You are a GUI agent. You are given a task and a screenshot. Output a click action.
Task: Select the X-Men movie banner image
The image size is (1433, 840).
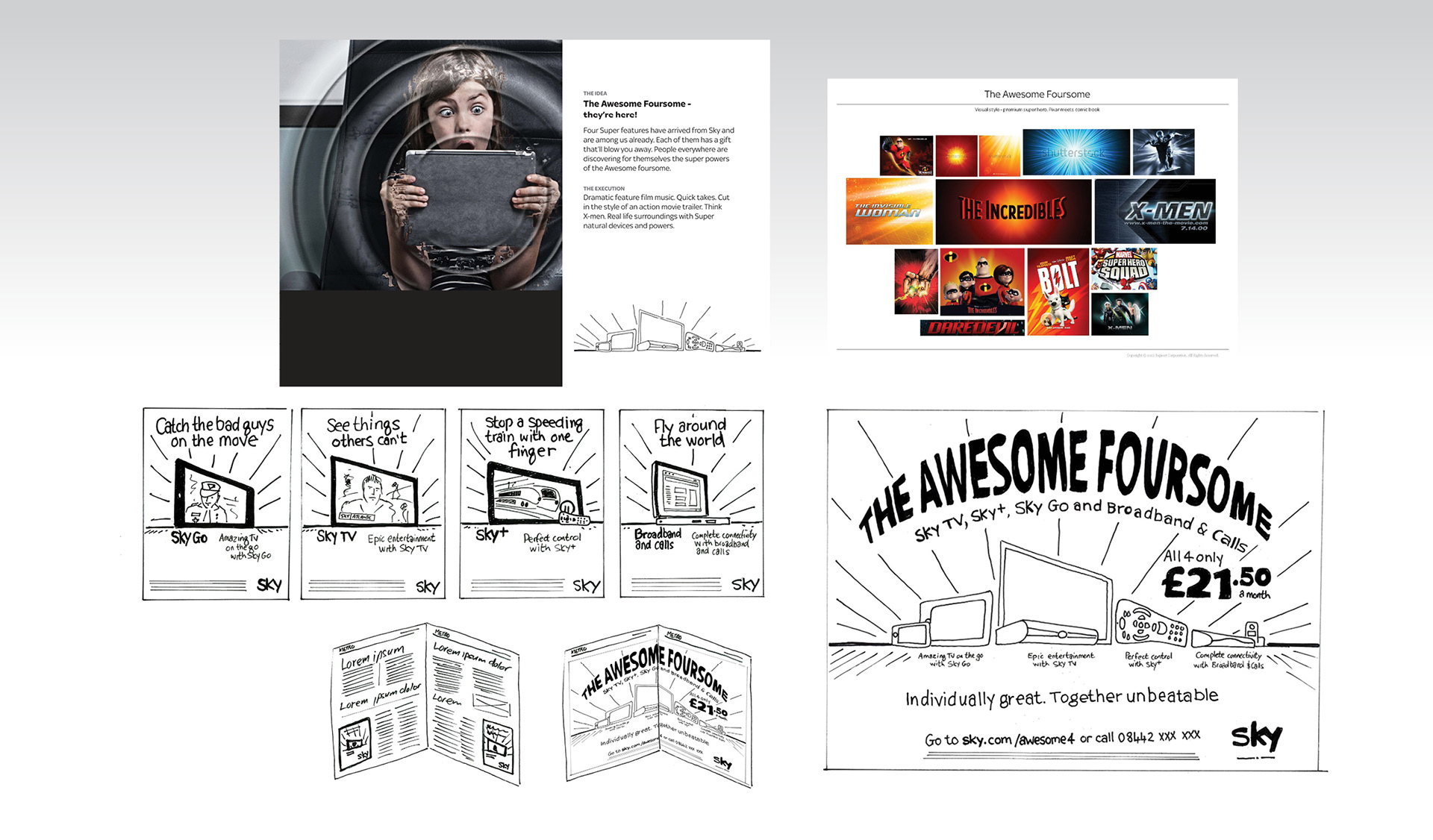click(1155, 211)
